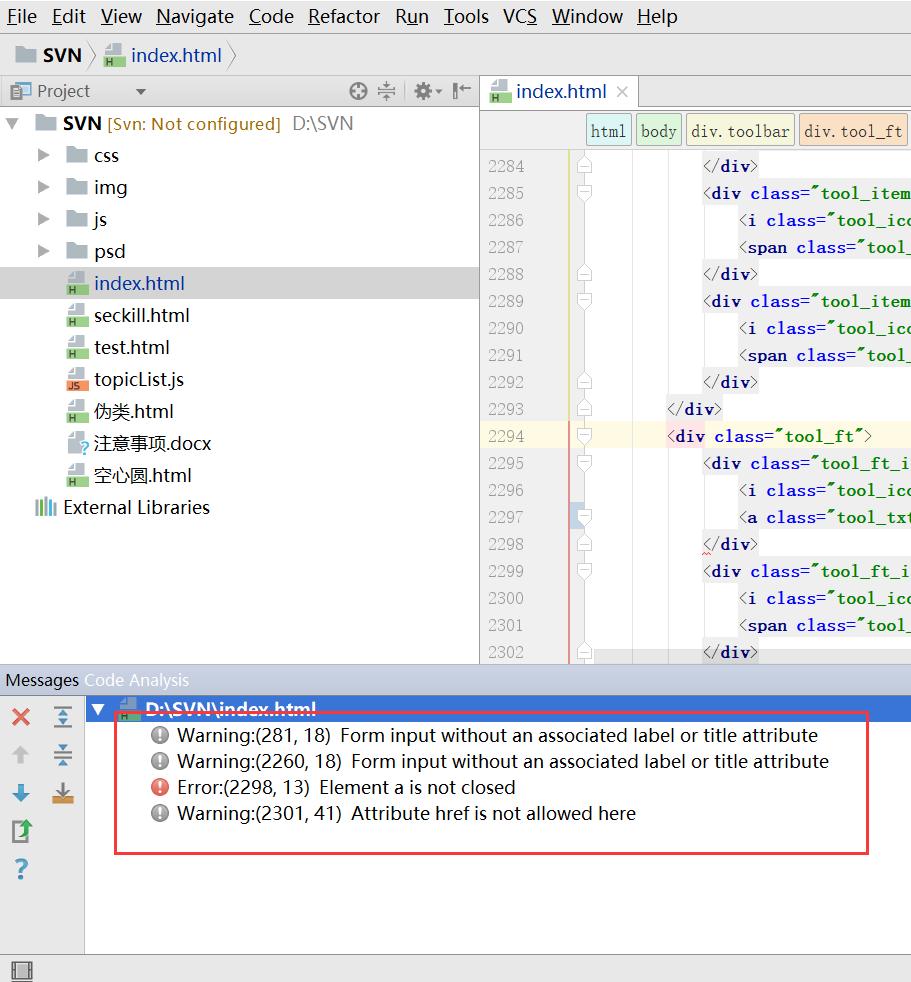Select warning at line 281 message
Viewport: 911px width, 982px height.
coord(497,735)
